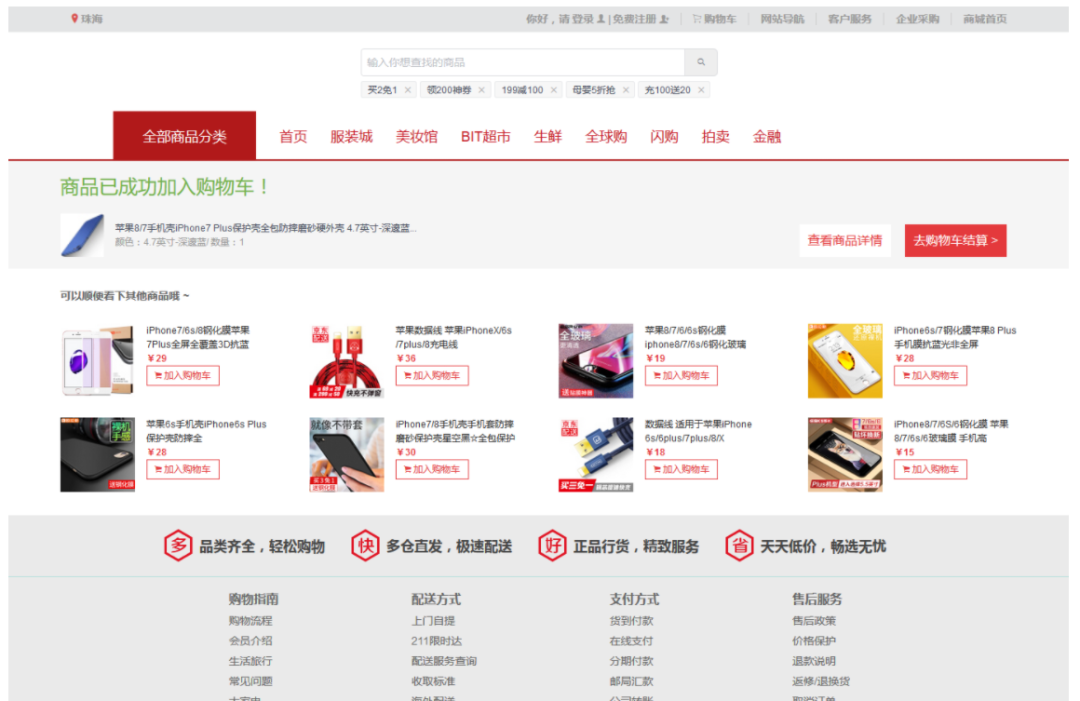Click 查看商品详情 button
This screenshot has width=1080, height=701.
tap(844, 240)
